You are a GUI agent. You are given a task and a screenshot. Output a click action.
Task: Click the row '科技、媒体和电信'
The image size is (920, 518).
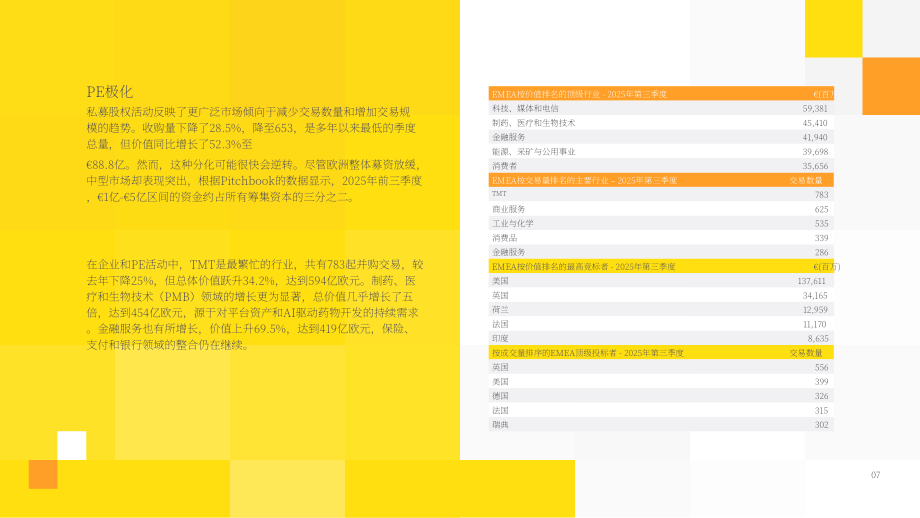point(661,108)
